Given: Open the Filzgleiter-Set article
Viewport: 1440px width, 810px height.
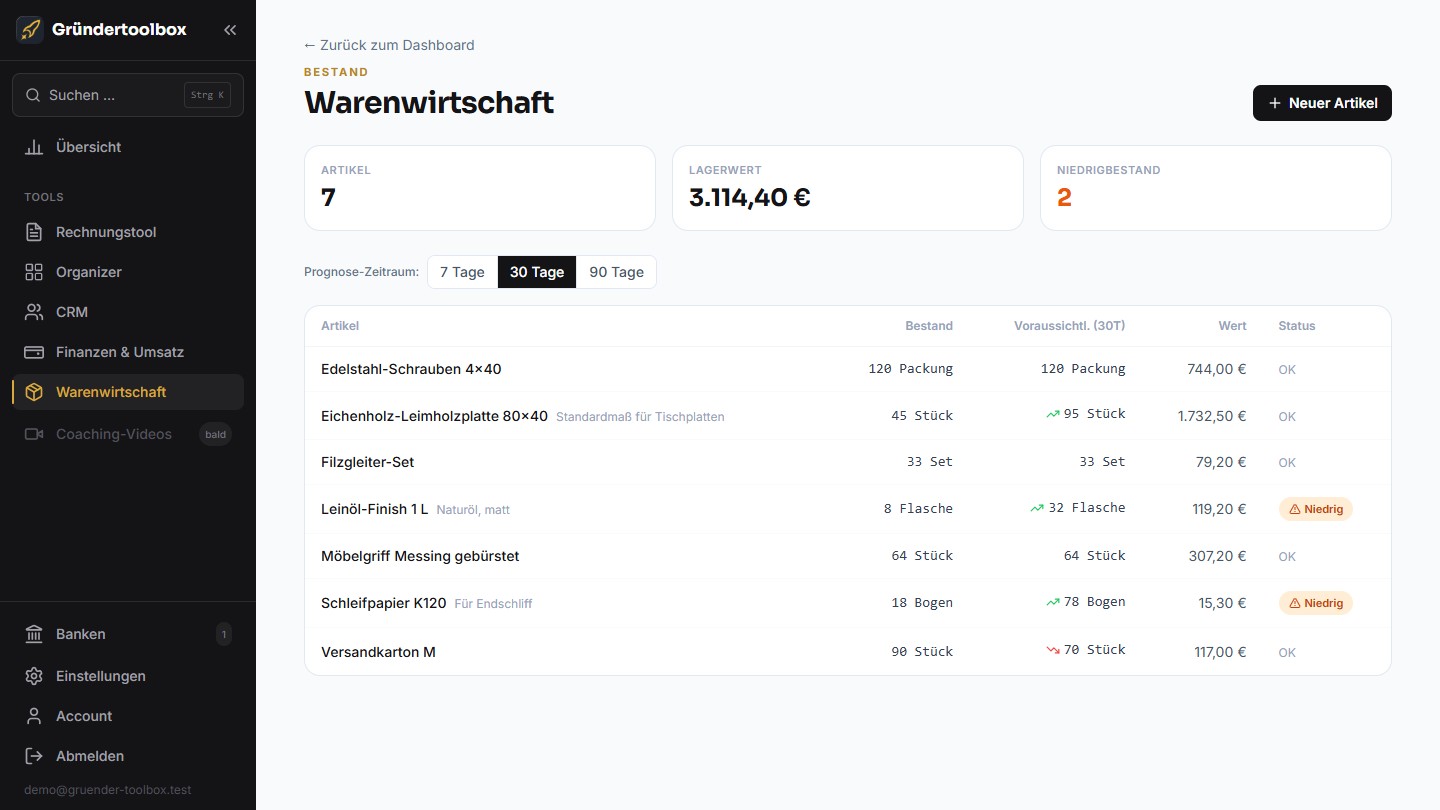Looking at the screenshot, I should tap(848, 462).
